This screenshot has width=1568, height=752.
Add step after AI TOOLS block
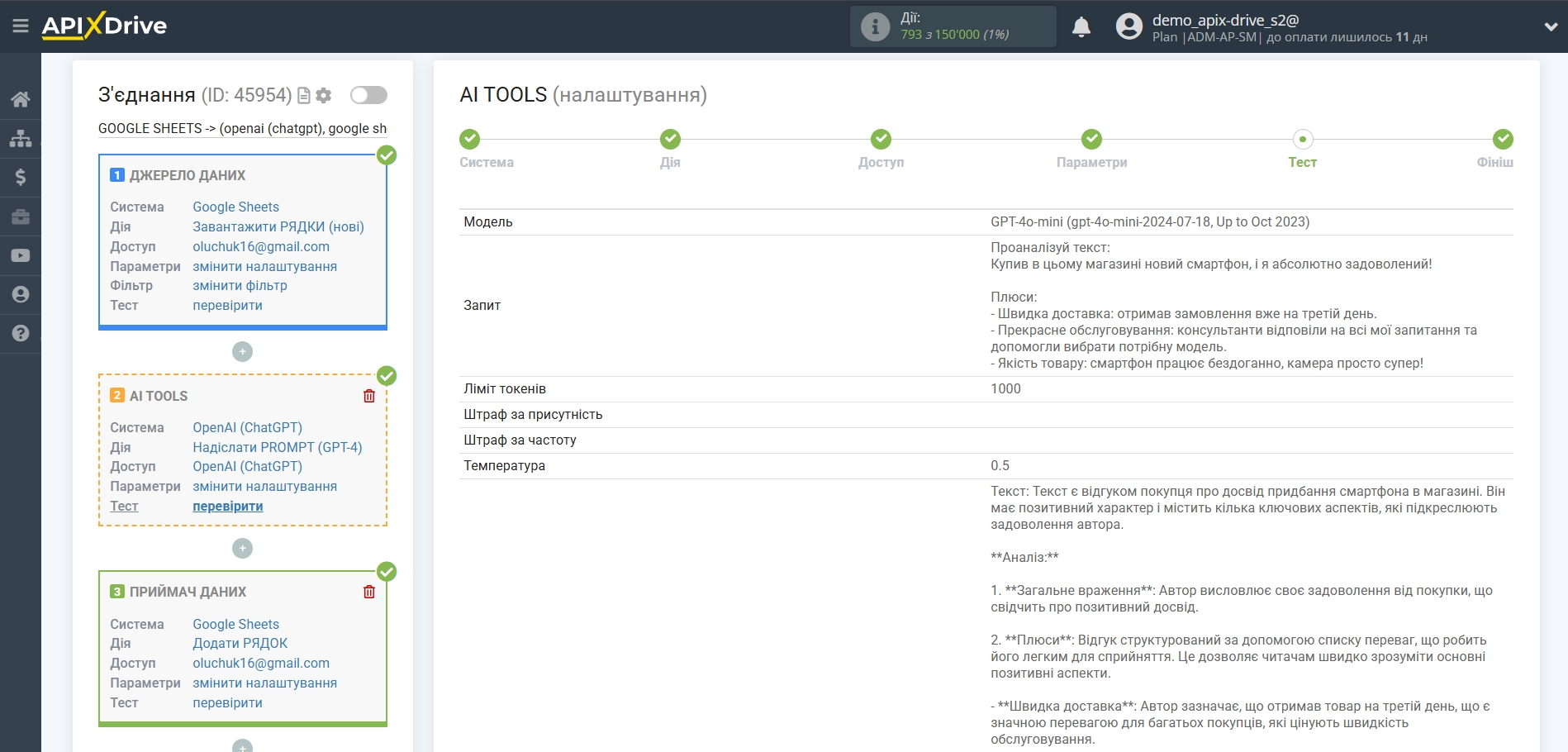pos(242,548)
